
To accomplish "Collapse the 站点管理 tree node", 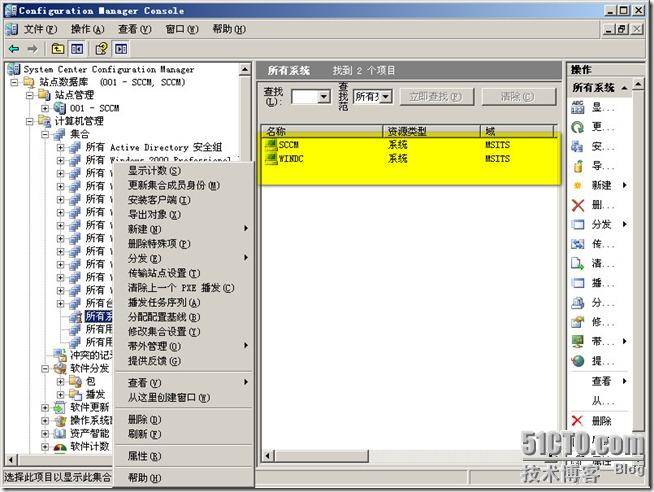I will click(x=30, y=95).
